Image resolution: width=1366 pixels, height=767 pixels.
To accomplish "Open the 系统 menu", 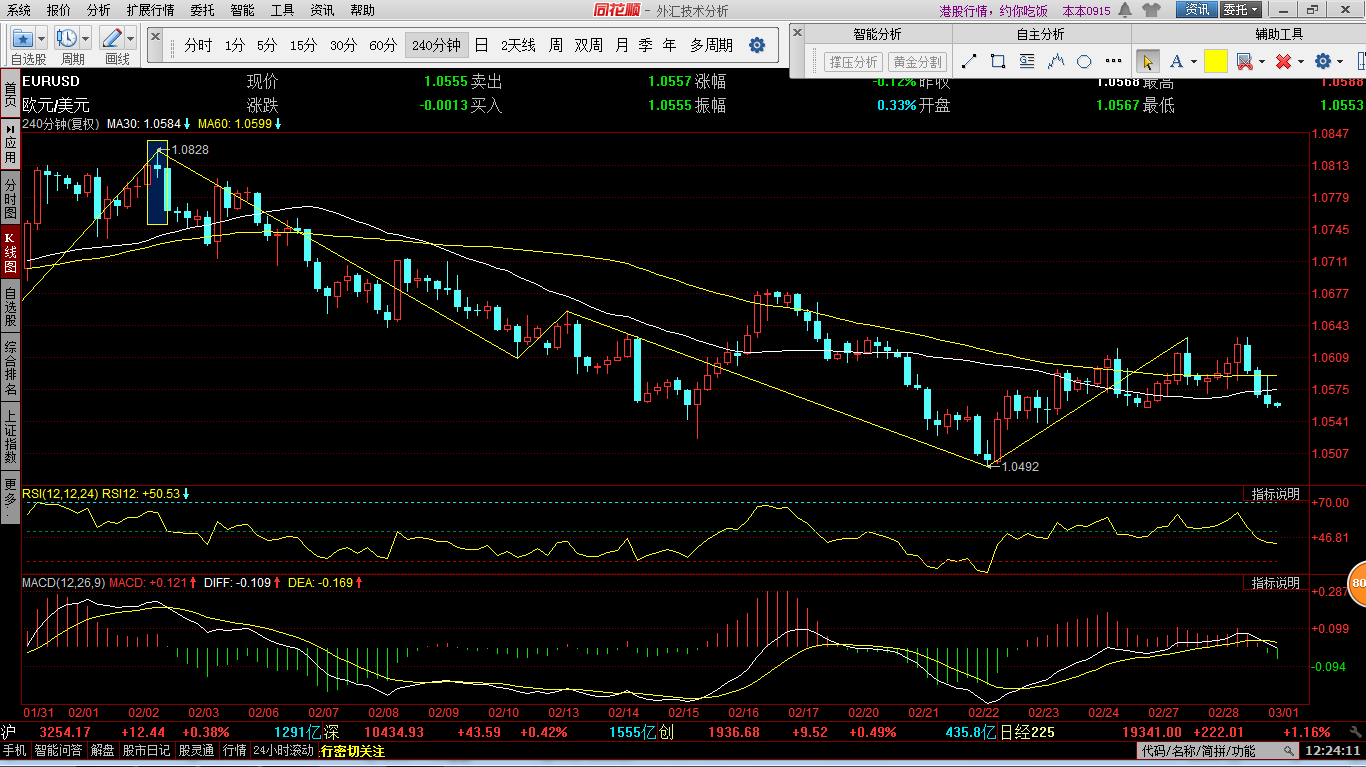I will [x=19, y=10].
